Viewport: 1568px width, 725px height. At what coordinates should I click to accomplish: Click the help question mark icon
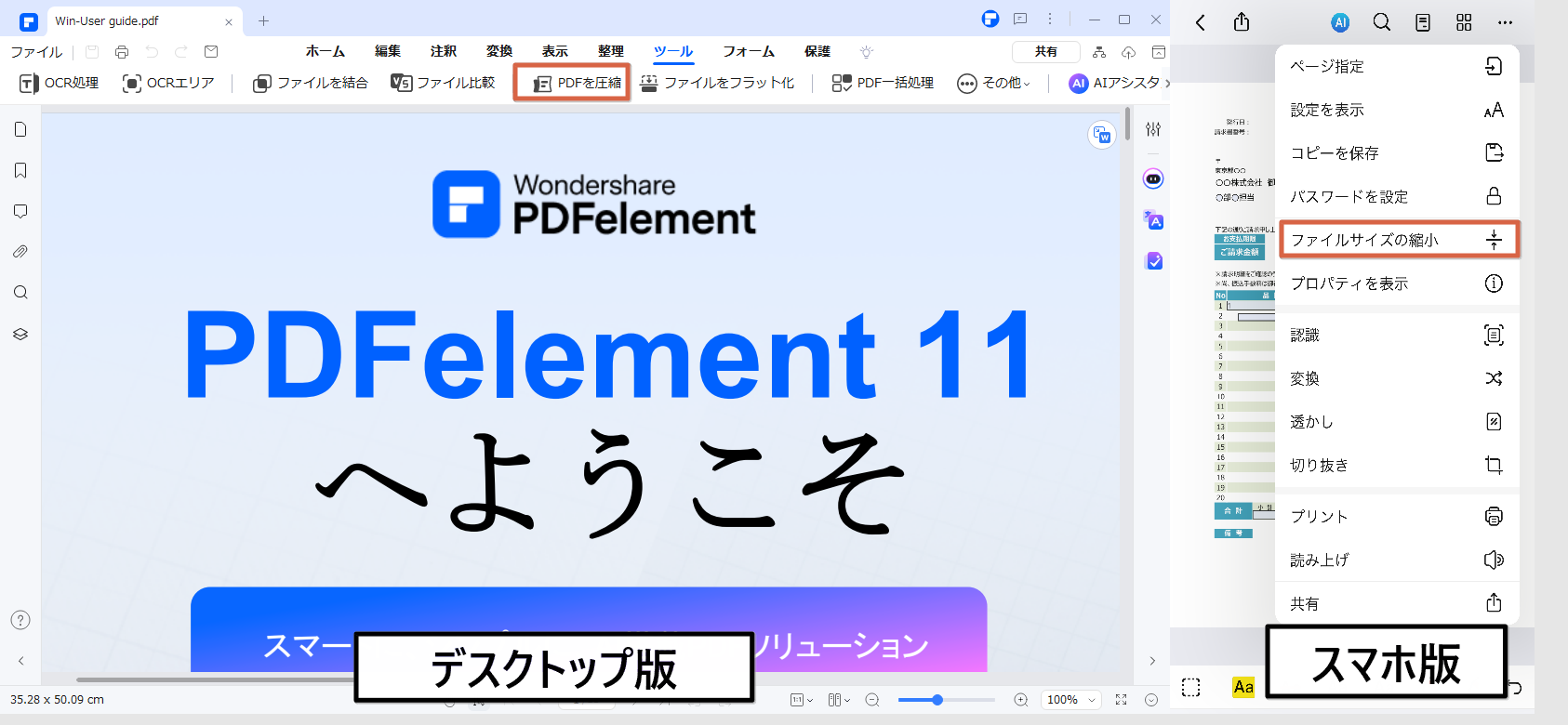click(20, 620)
